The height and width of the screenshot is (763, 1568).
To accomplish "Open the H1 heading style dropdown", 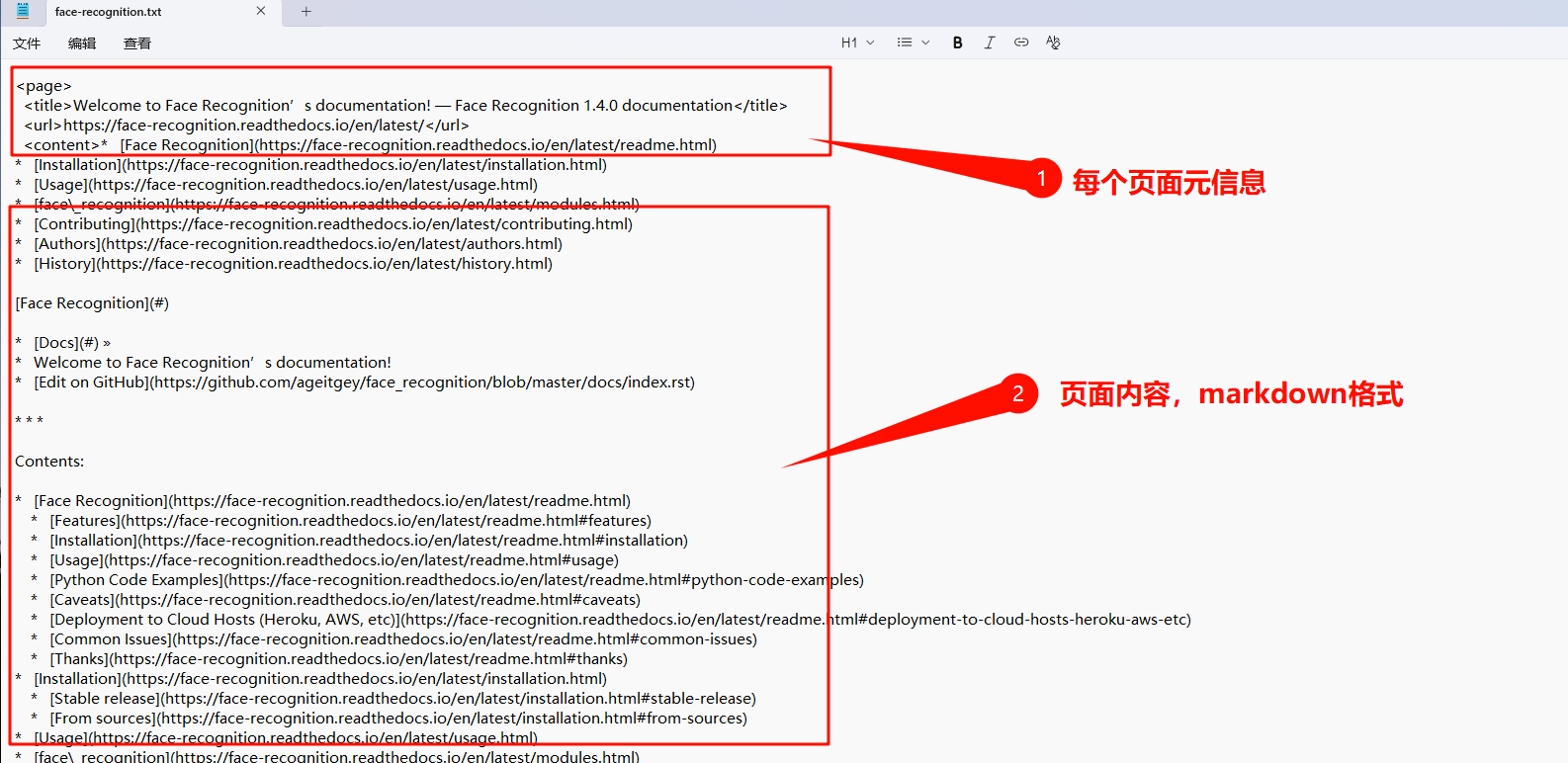I will [x=857, y=42].
